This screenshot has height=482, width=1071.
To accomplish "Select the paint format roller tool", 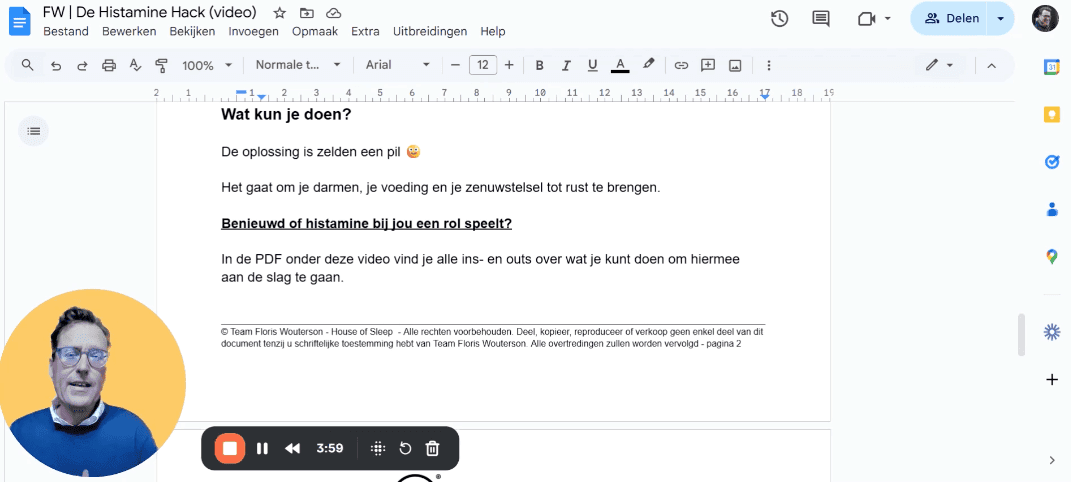I will click(161, 66).
